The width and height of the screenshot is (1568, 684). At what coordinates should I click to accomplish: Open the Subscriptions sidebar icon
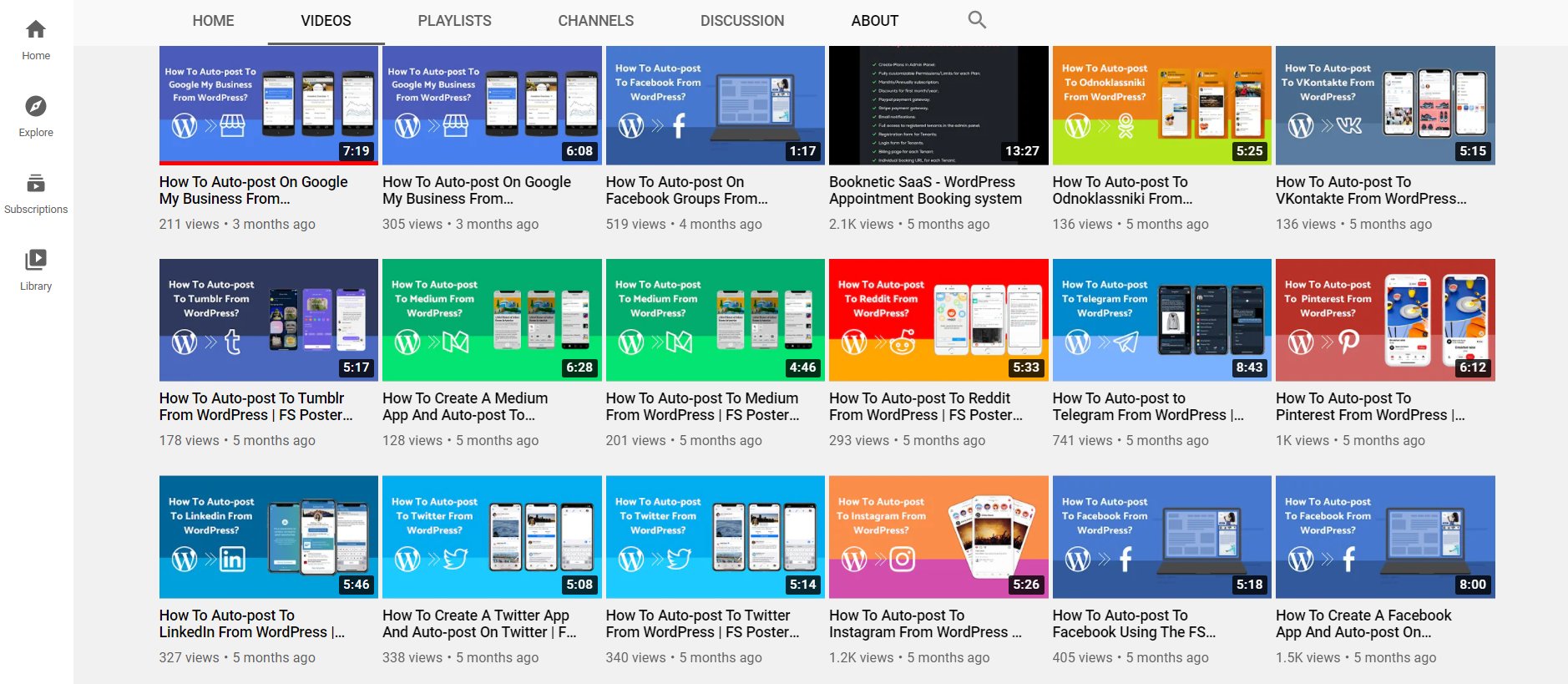36,183
